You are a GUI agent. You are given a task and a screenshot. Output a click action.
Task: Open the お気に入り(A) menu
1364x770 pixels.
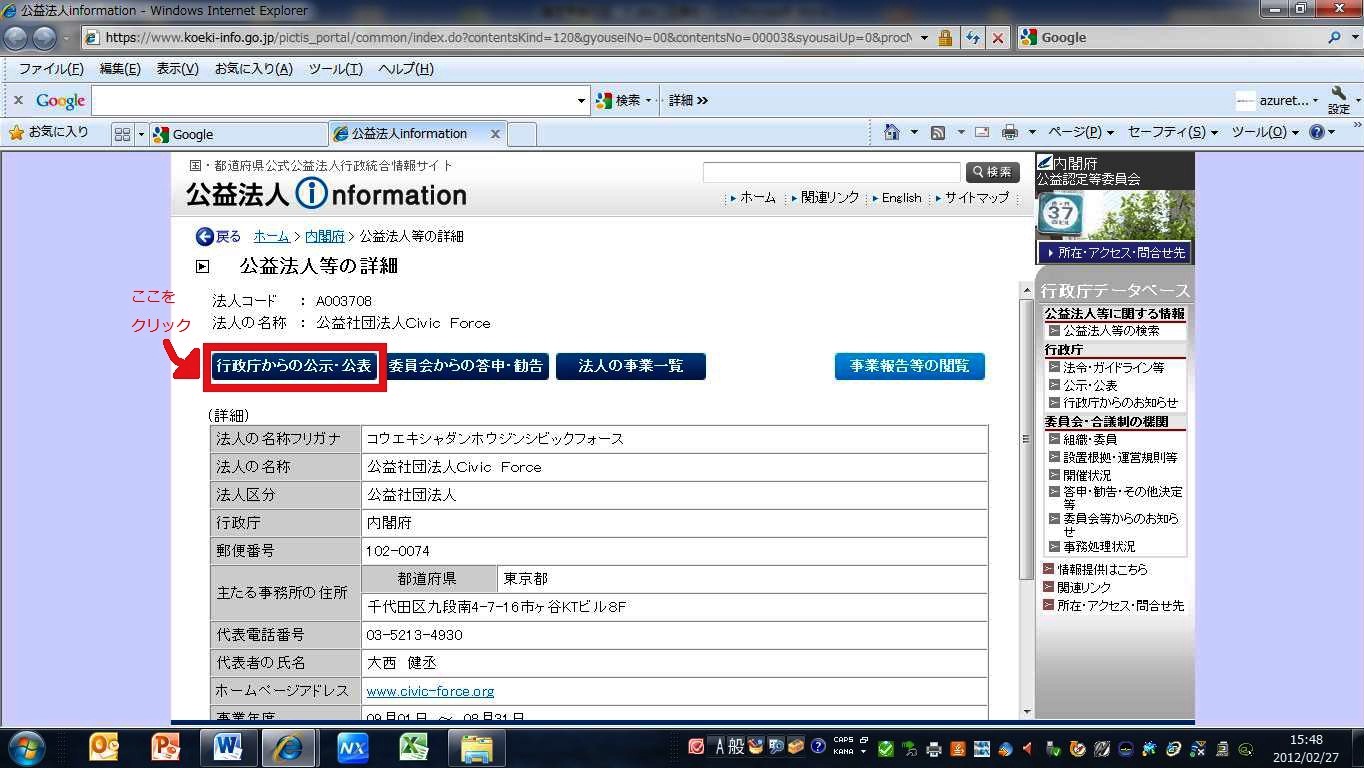254,69
